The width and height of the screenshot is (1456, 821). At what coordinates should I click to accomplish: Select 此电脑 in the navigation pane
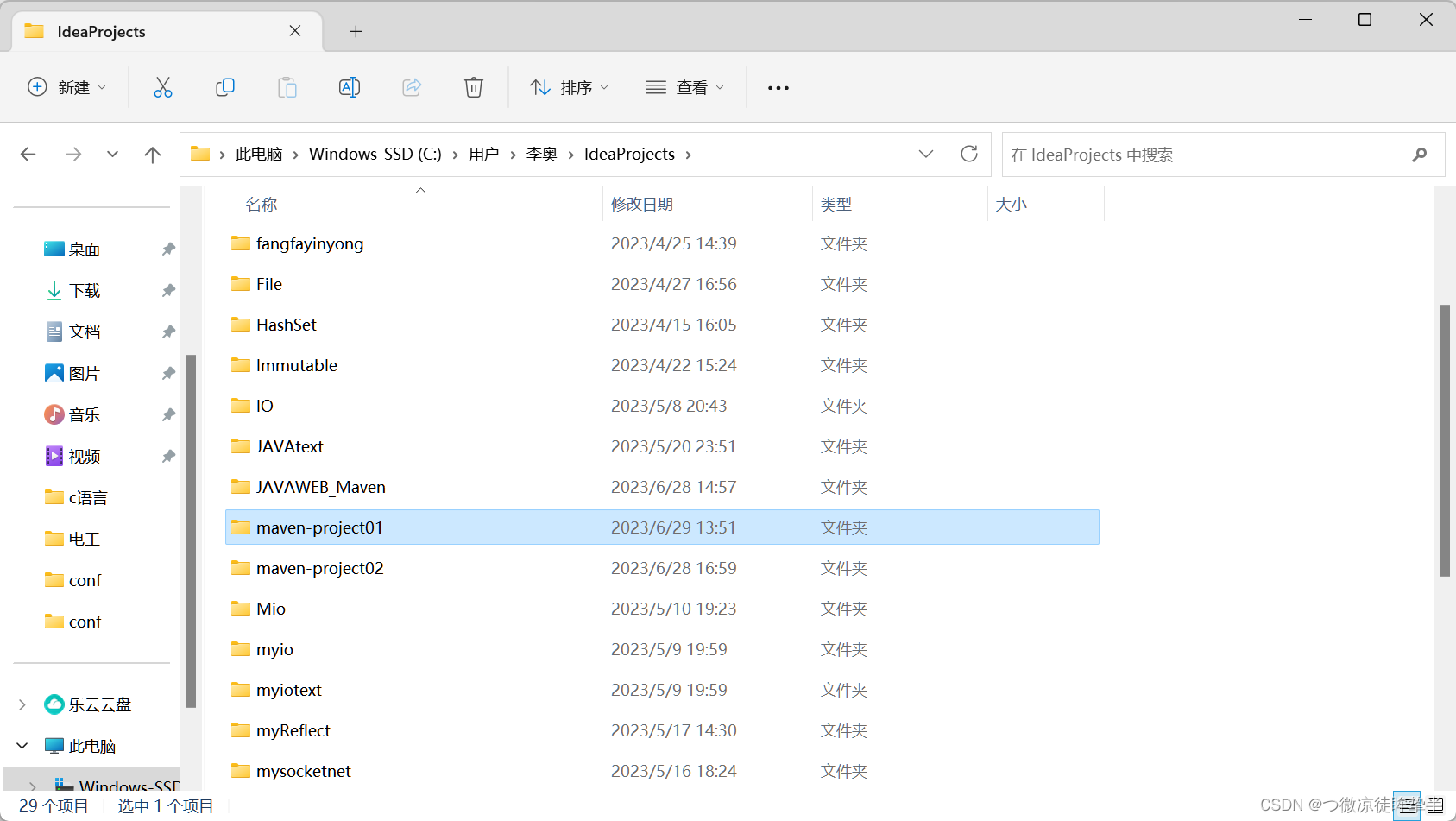80,747
